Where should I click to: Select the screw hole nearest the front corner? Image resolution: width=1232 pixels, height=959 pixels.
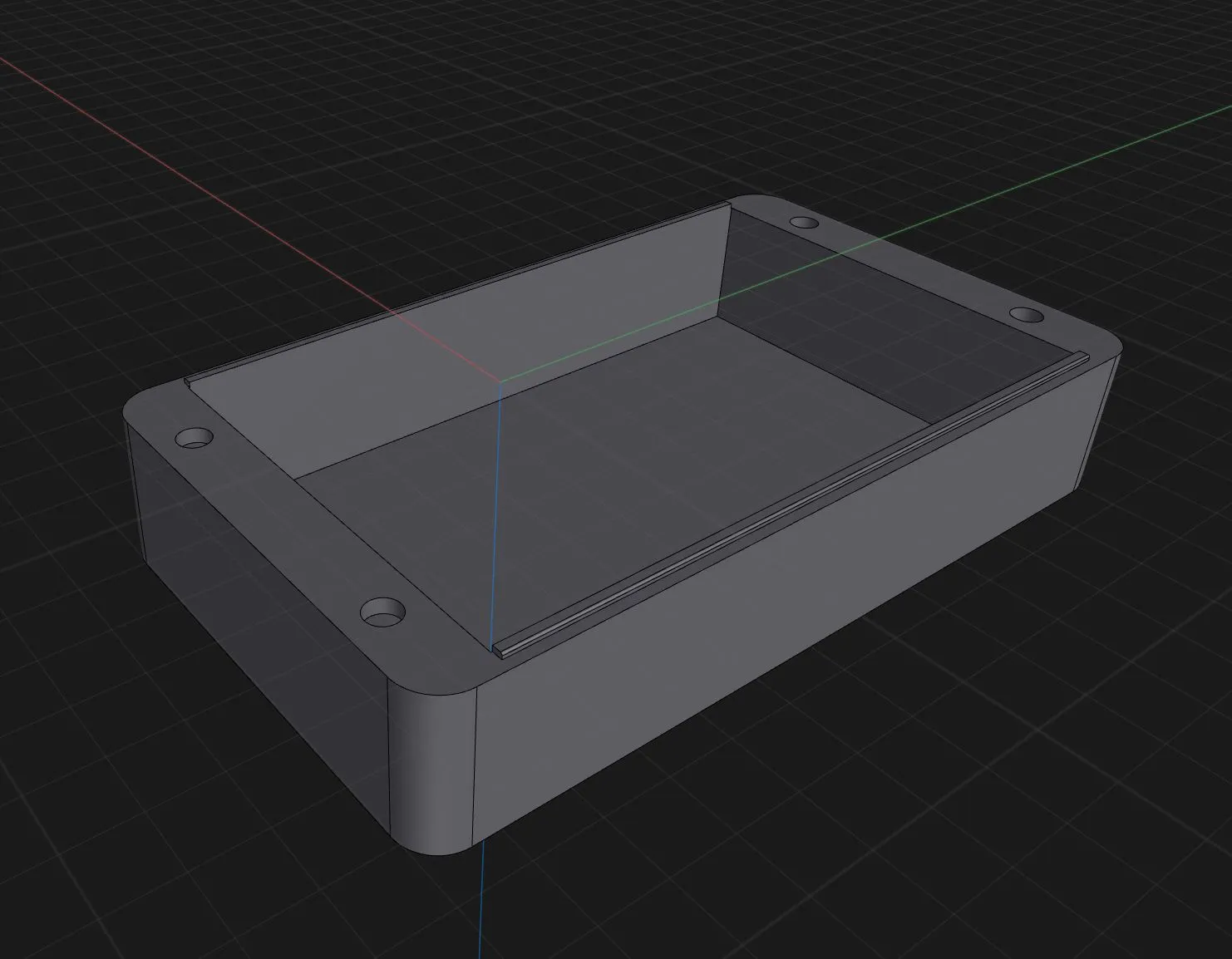click(x=383, y=613)
